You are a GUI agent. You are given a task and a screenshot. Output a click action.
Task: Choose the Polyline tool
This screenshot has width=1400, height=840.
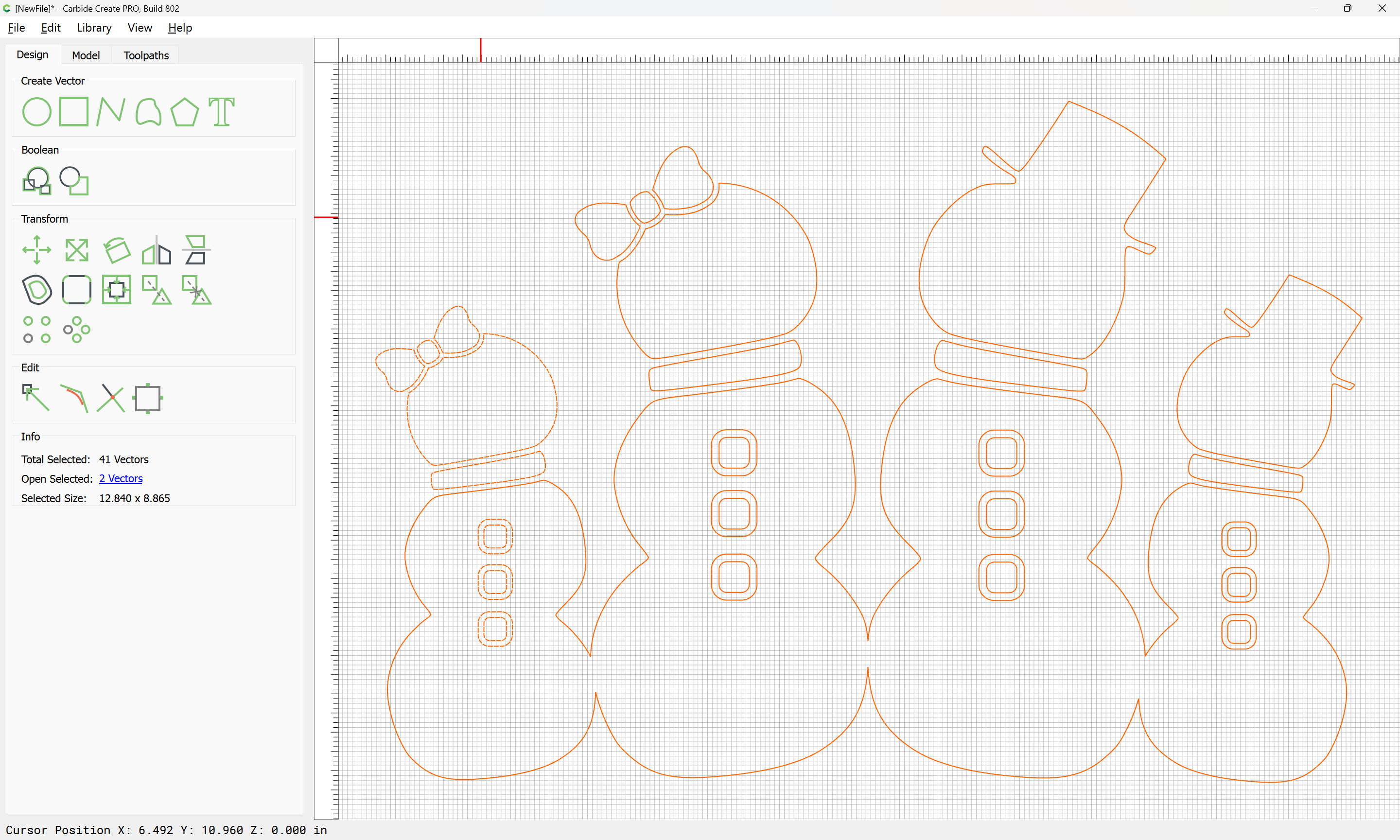point(110,111)
